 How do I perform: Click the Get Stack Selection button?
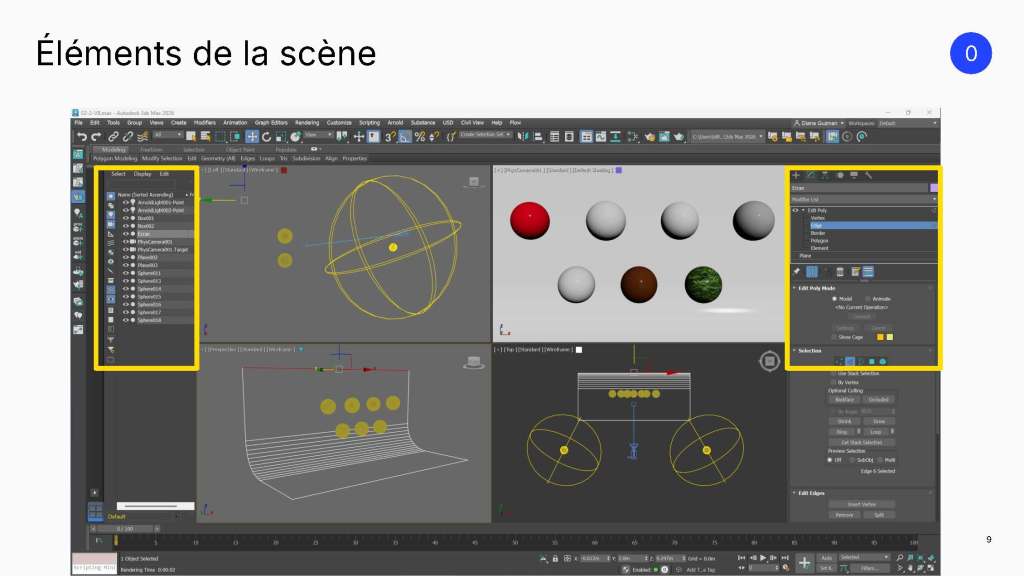(x=861, y=442)
